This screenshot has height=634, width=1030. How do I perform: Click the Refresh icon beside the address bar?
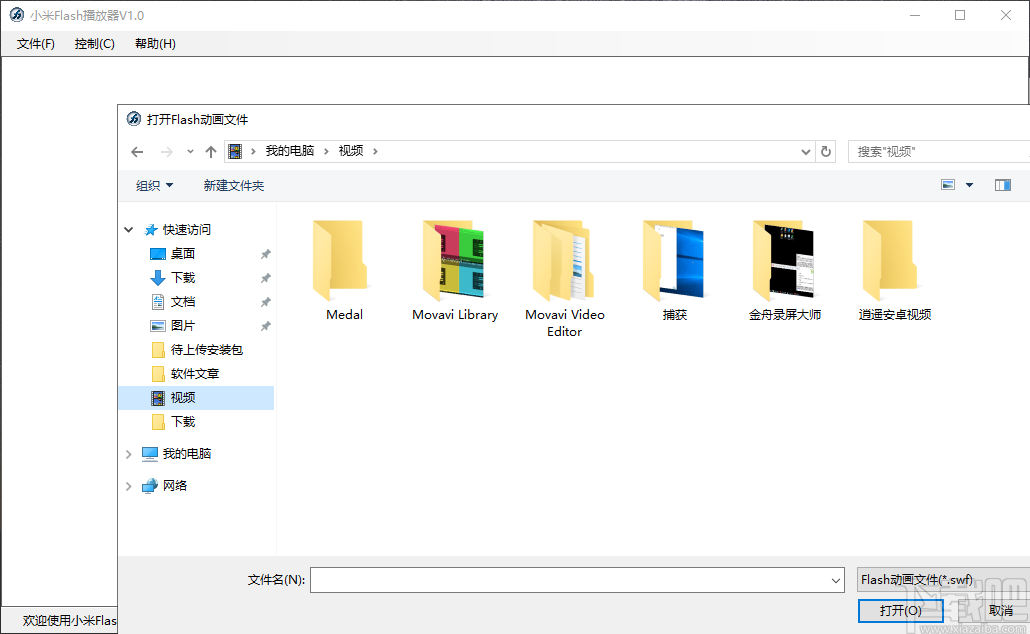pos(826,151)
